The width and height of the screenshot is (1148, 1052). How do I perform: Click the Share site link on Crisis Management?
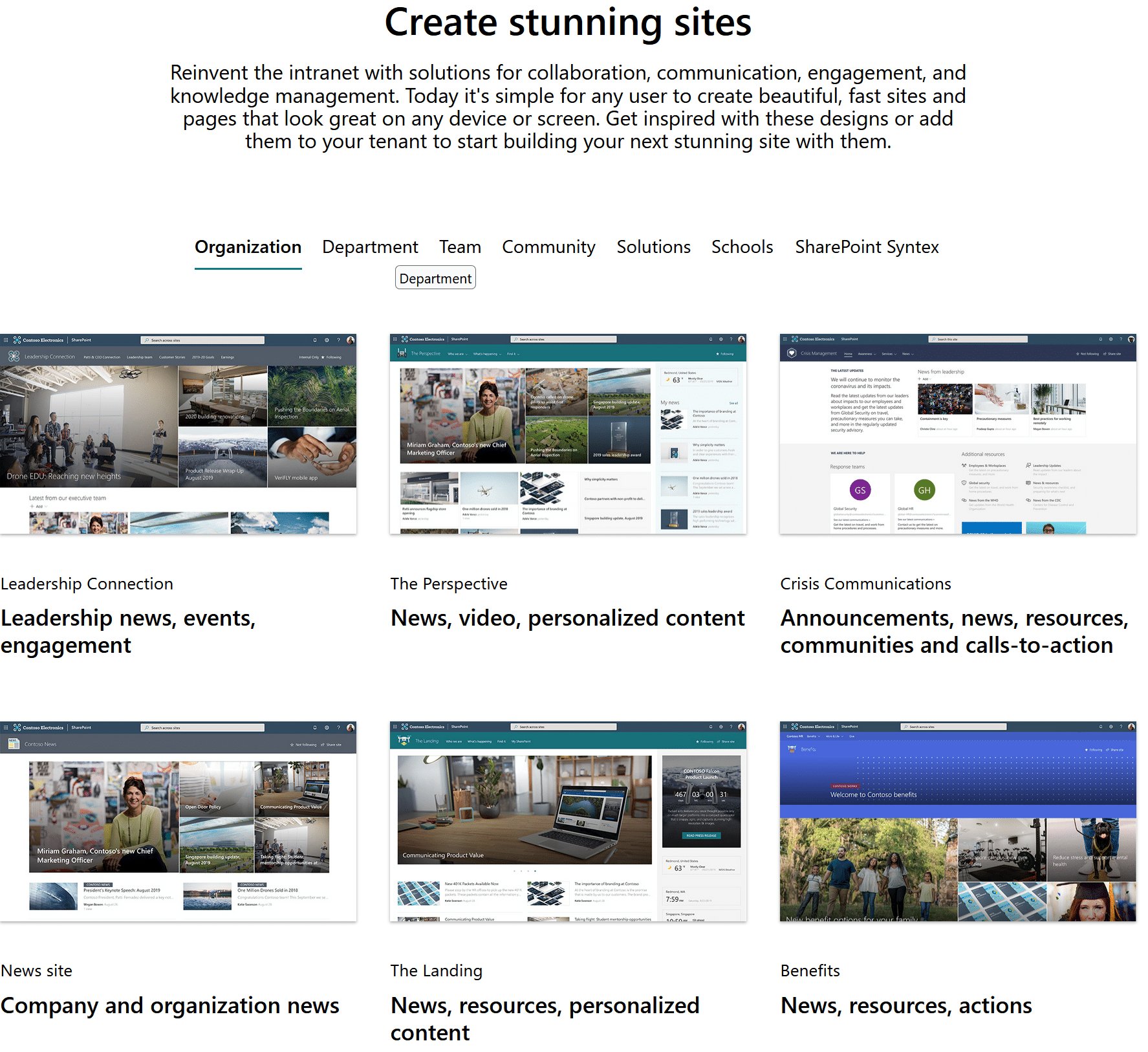[1114, 353]
